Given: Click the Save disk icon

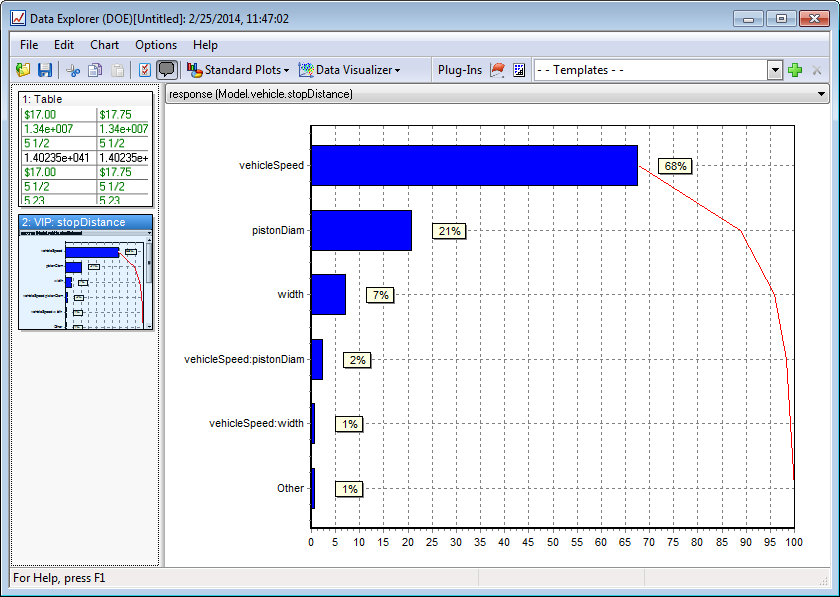Looking at the screenshot, I should (45, 70).
